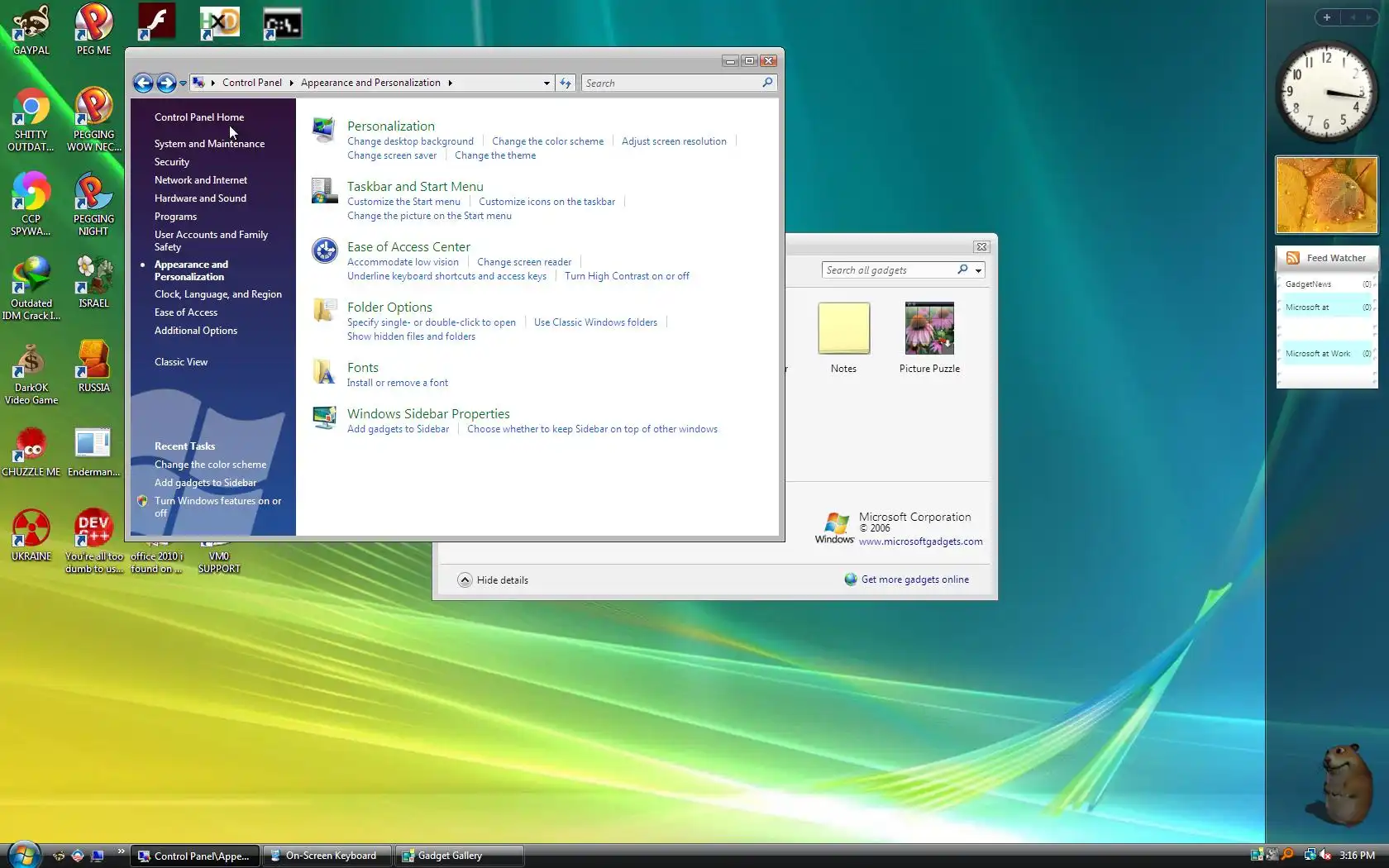
Task: Click Turn Windows features on or off
Action: [218, 507]
